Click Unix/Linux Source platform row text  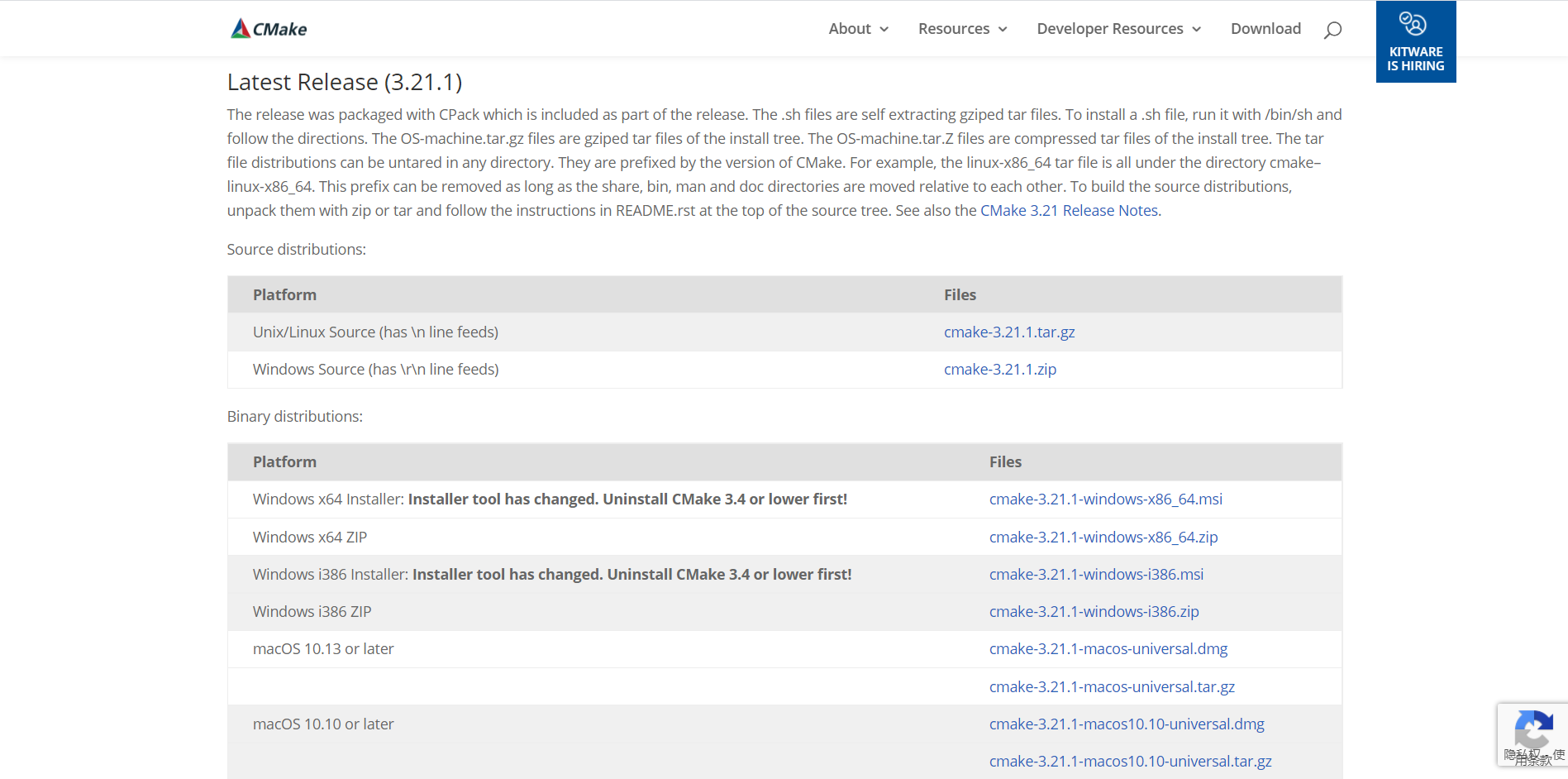375,332
